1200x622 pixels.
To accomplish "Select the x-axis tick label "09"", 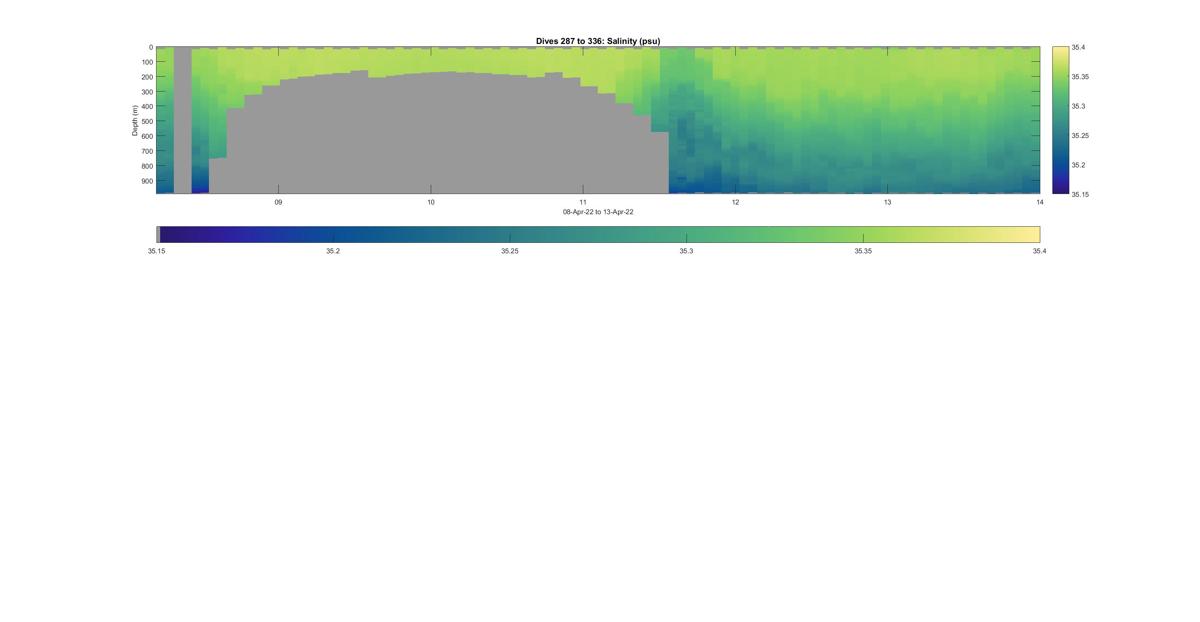I will point(278,202).
